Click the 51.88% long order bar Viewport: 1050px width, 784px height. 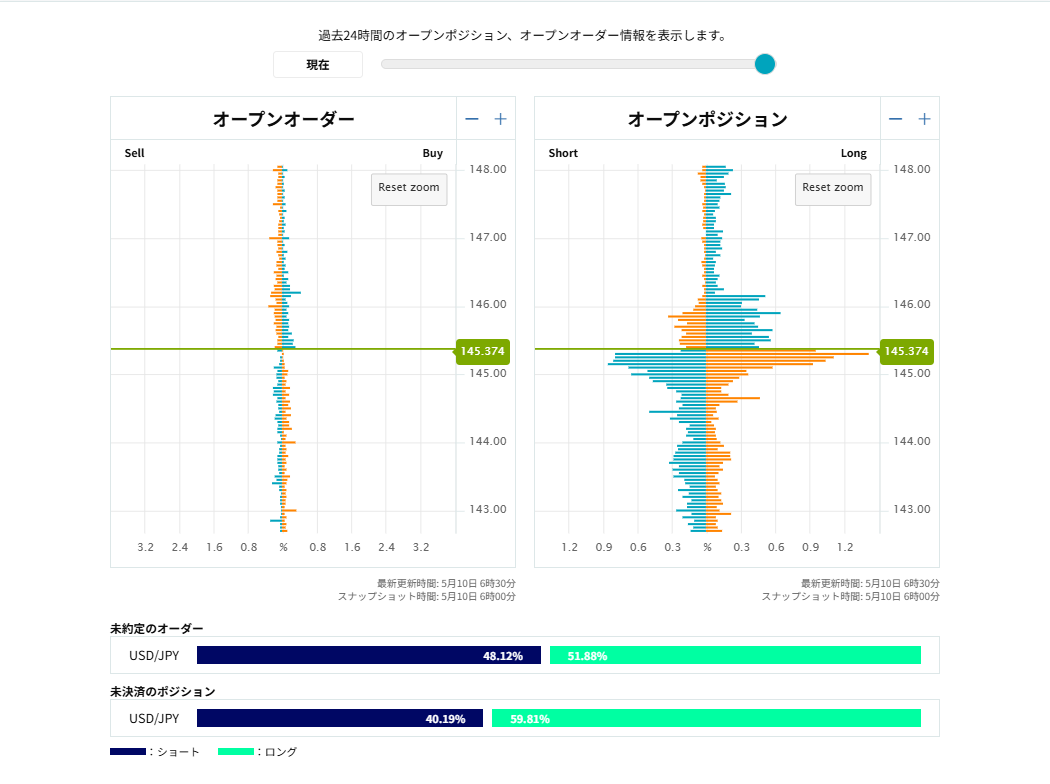[735, 656]
